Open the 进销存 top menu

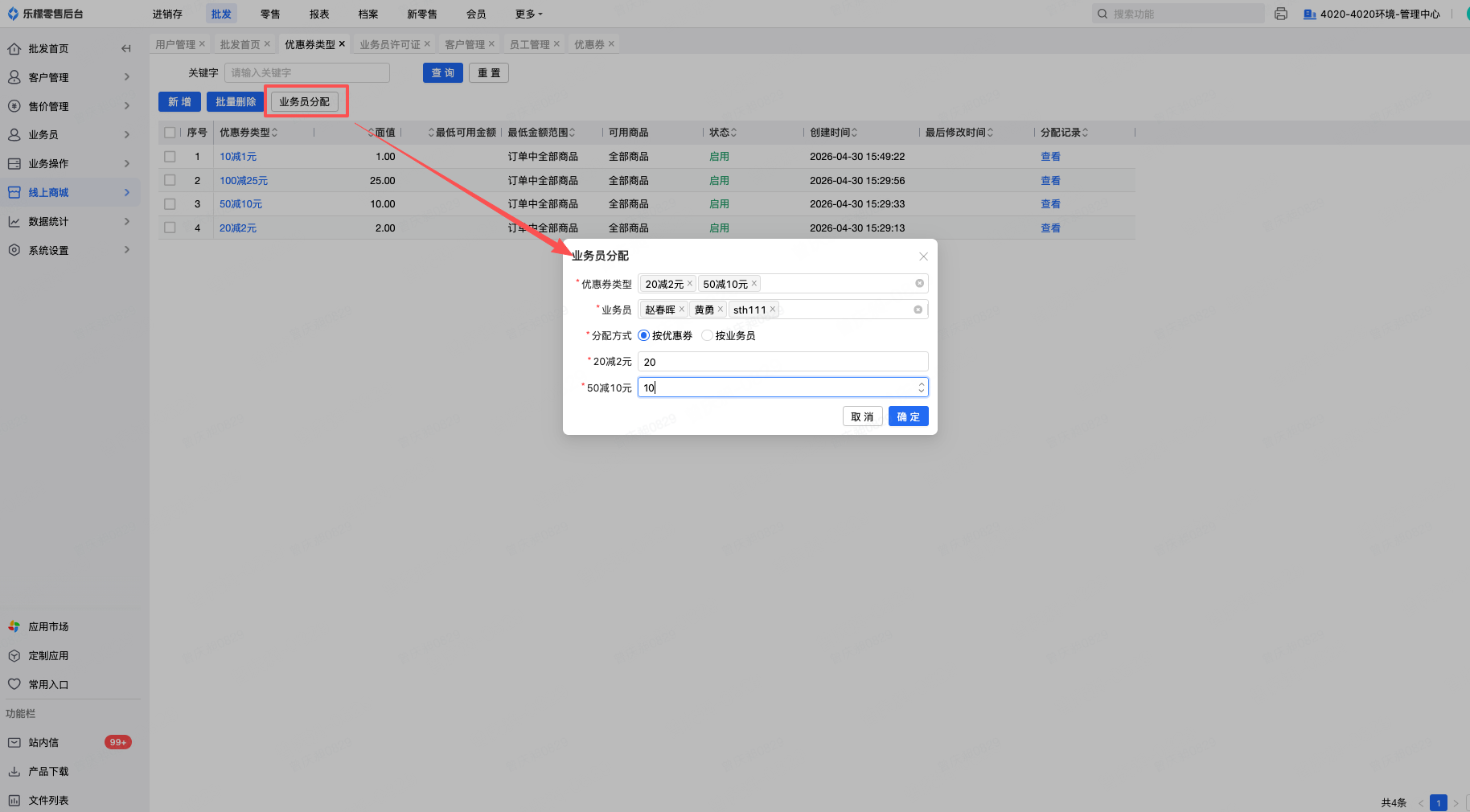coord(167,14)
